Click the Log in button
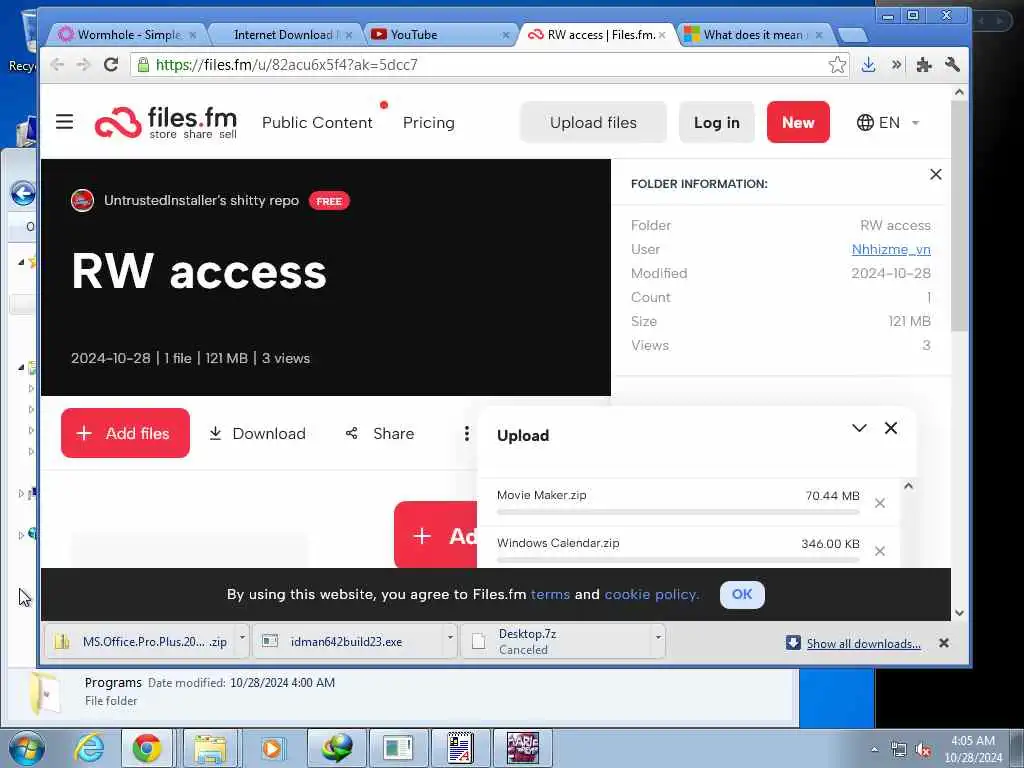Viewport: 1024px width, 768px height. click(x=716, y=122)
